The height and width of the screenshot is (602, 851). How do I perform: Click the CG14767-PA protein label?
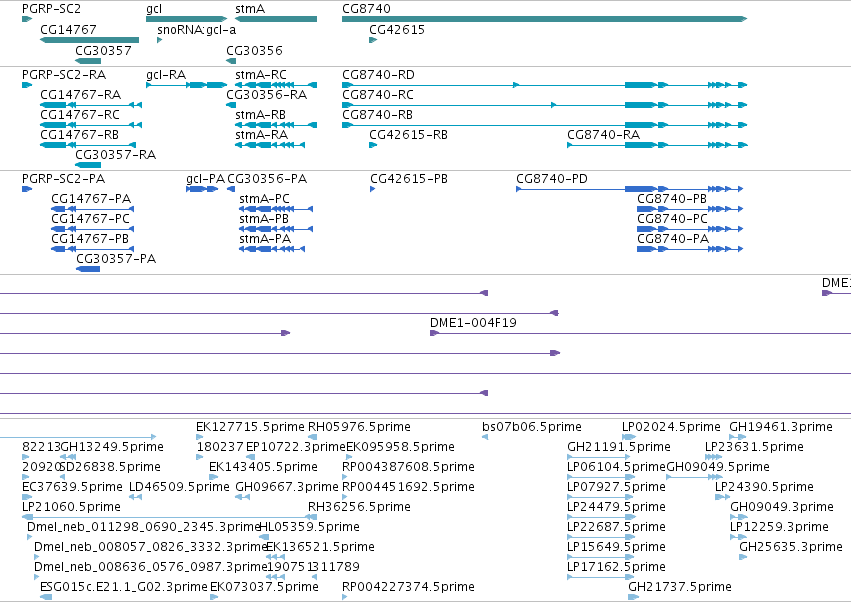tap(91, 199)
